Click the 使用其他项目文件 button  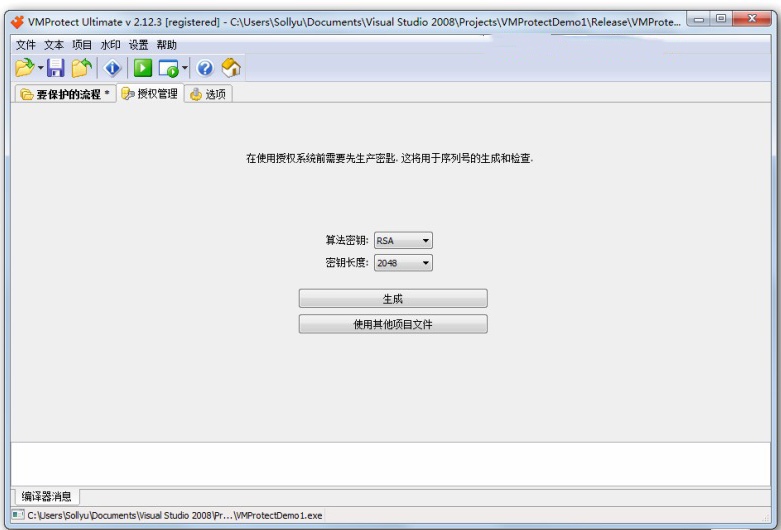pyautogui.click(x=393, y=324)
